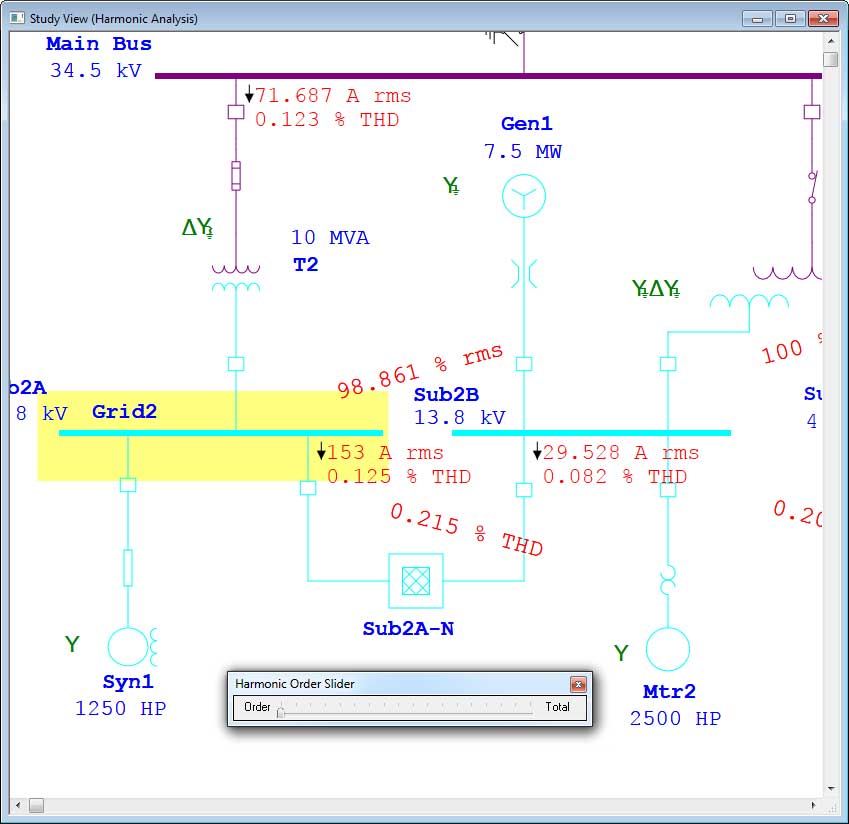Select the YΔY winding symbol near right transformer

(x=655, y=289)
